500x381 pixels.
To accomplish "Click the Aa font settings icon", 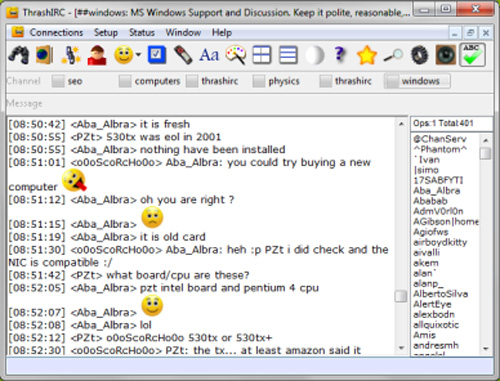I will point(209,55).
